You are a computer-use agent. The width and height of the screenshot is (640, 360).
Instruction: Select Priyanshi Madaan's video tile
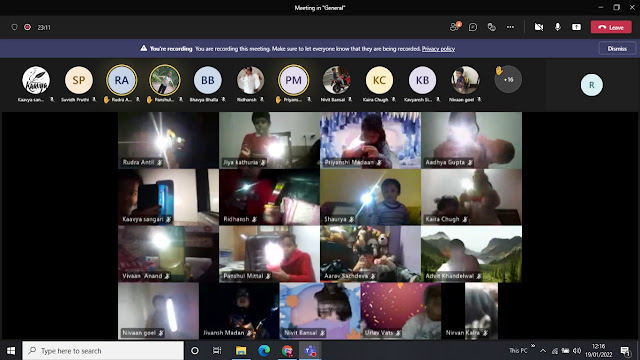tap(371, 140)
